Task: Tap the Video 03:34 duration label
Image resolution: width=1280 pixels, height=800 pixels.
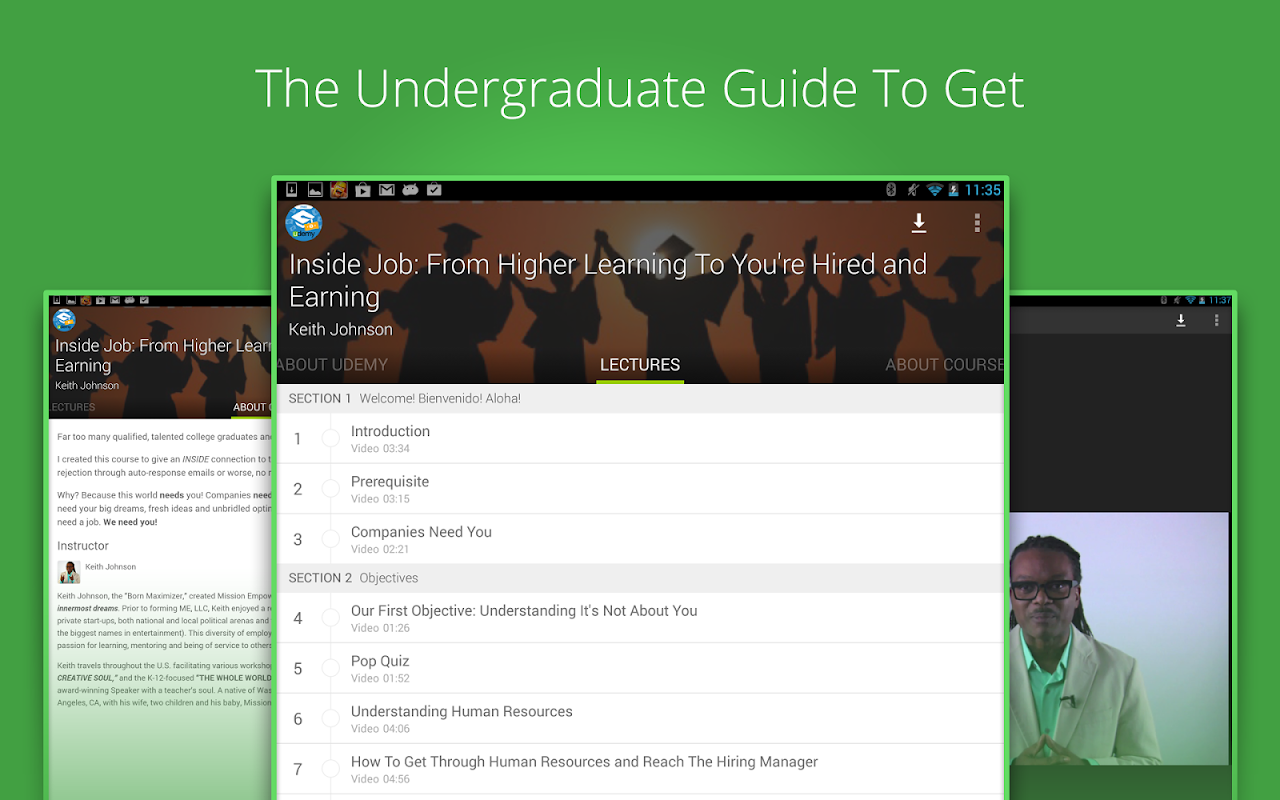Action: (x=380, y=449)
